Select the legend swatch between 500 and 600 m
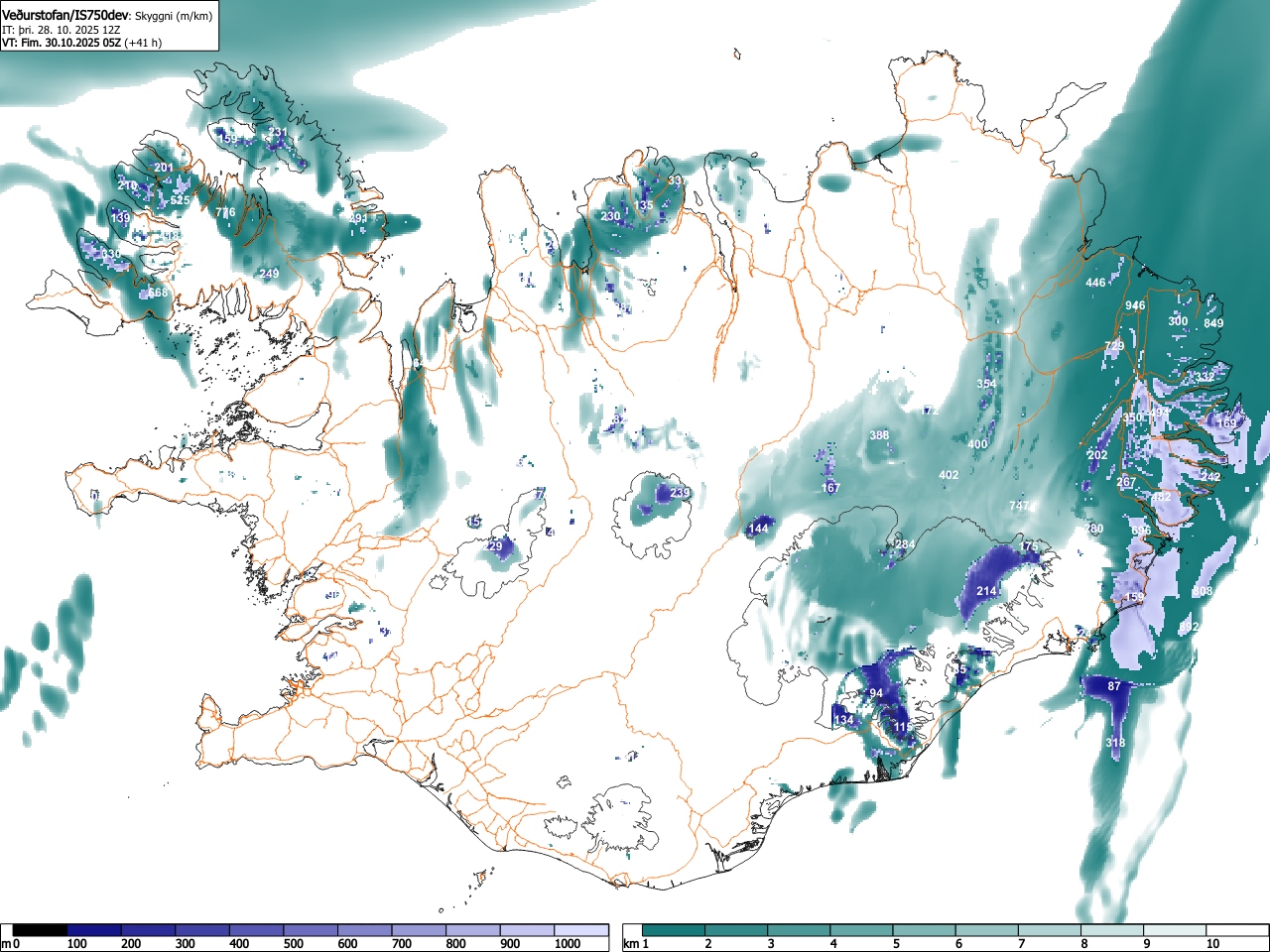This screenshot has height=952, width=1270. click(311, 930)
